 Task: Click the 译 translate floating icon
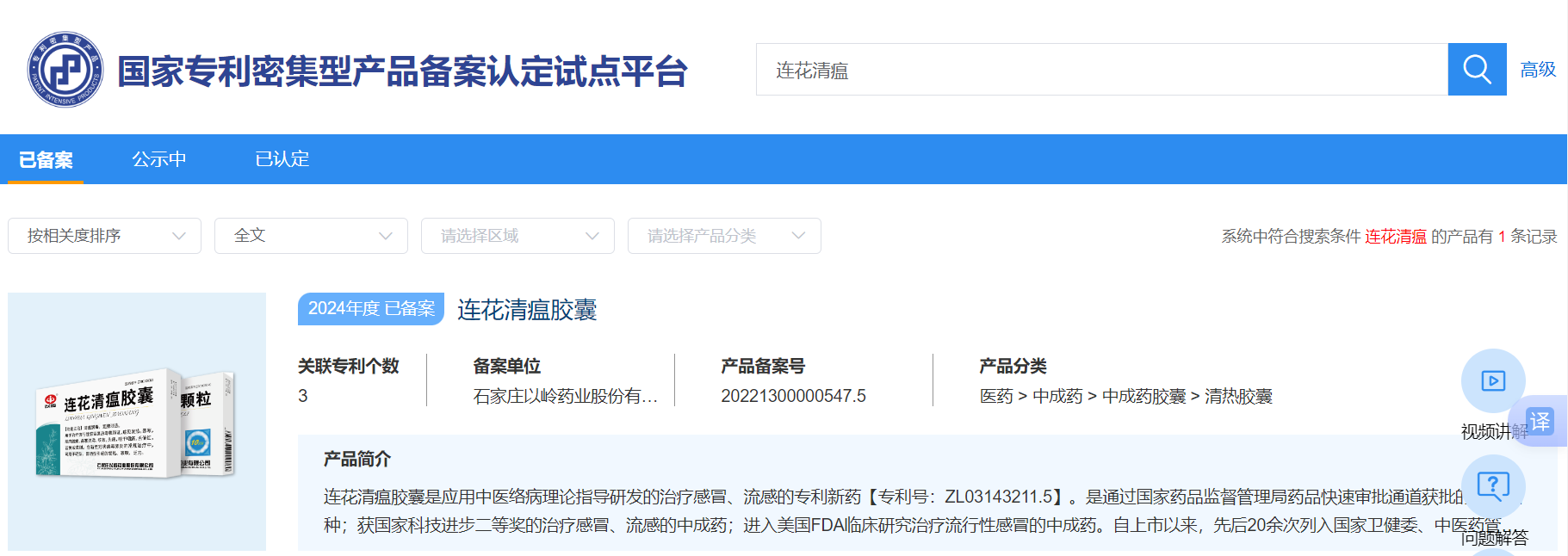(x=1540, y=421)
